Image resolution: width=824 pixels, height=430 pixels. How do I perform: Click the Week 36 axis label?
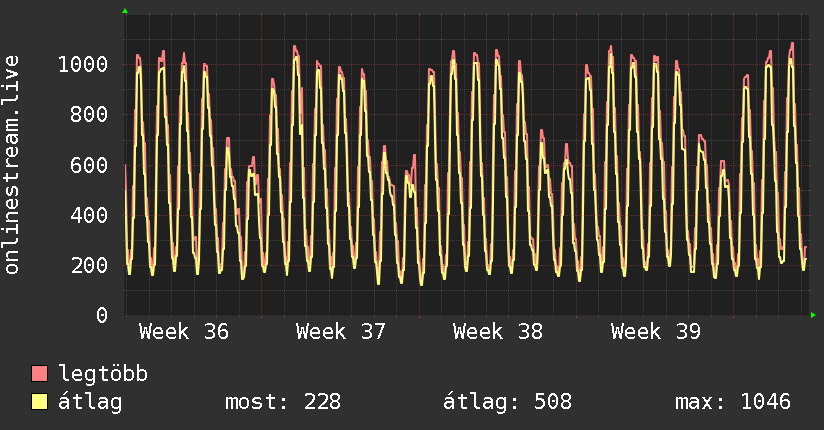[184, 332]
